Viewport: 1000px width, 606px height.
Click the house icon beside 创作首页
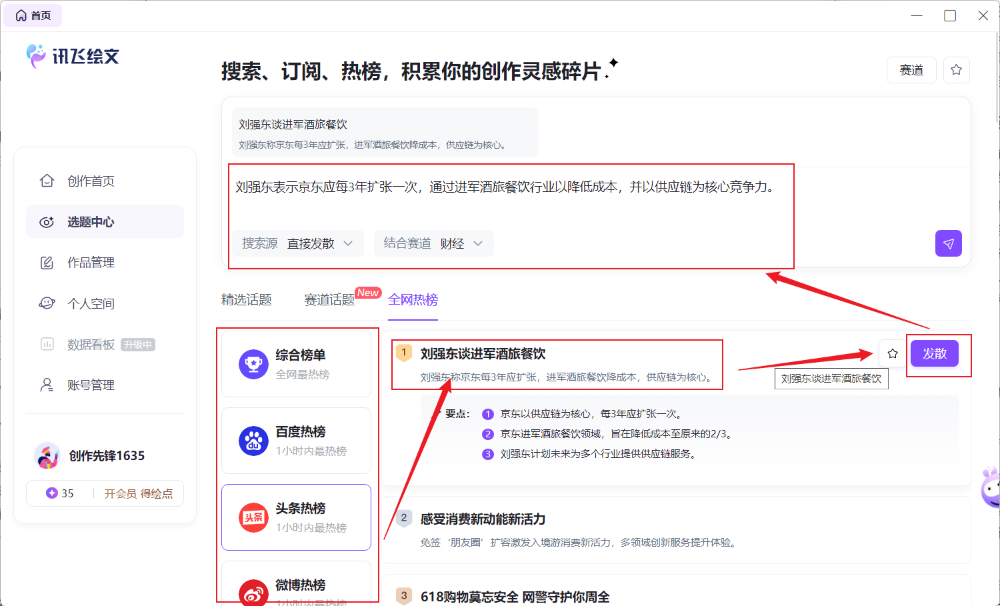click(47, 181)
